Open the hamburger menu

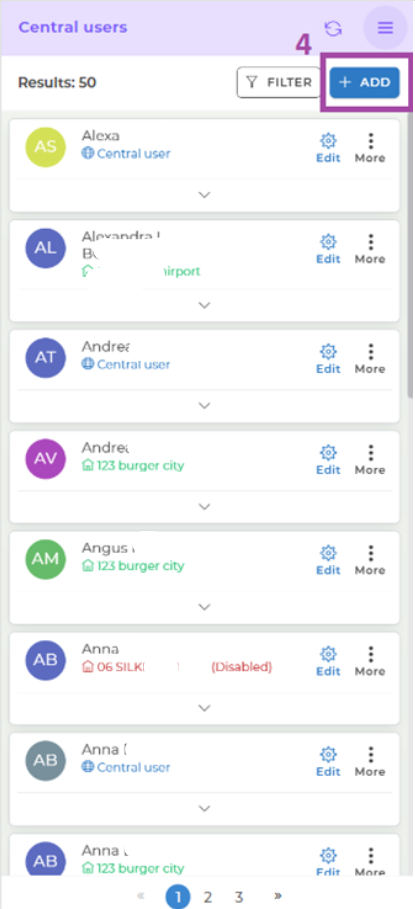[385, 28]
